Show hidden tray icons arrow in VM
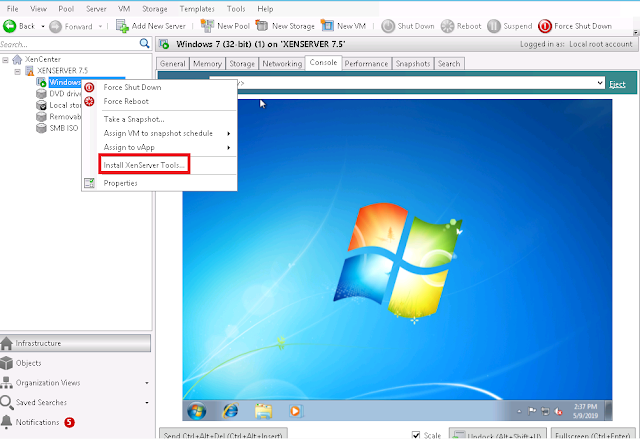Screen dimensions: 640x439 pos(519,411)
